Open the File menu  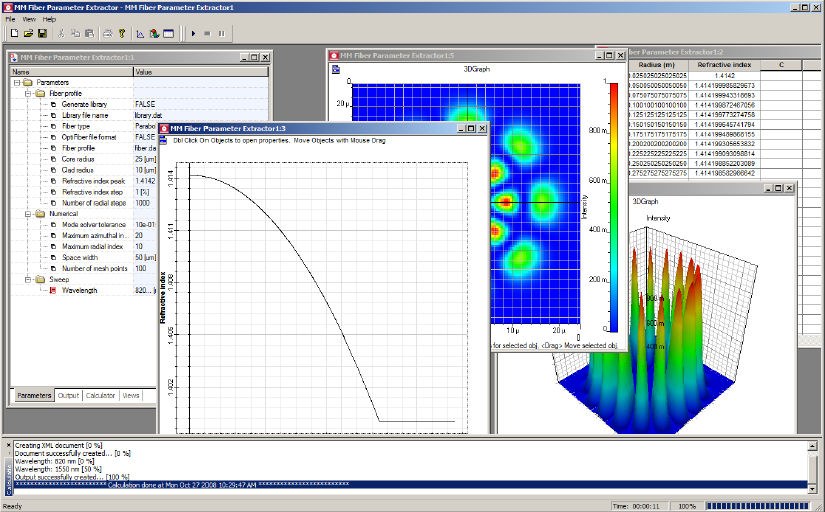pyautogui.click(x=10, y=19)
